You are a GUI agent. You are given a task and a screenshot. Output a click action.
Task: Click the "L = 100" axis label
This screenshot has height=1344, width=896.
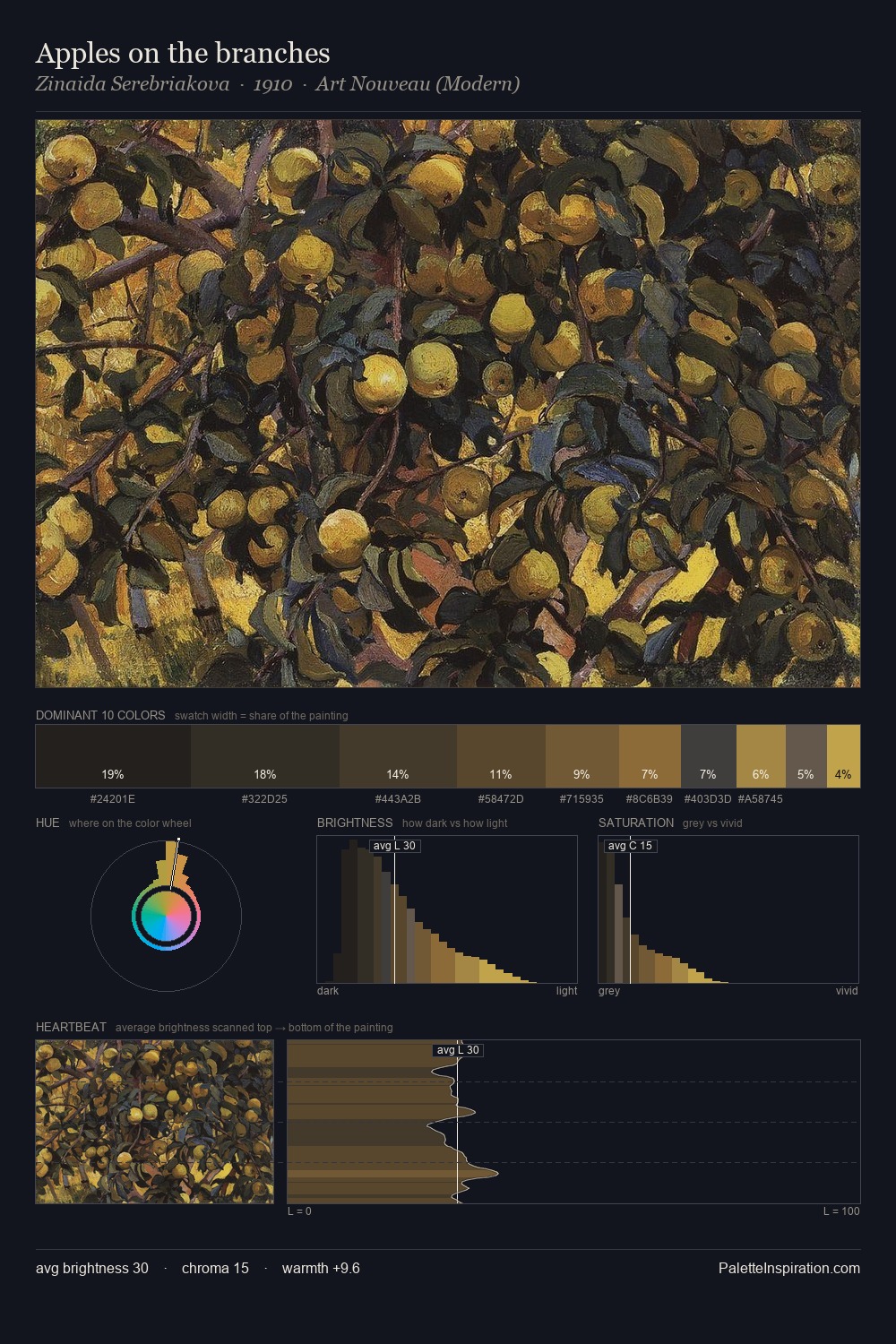click(x=841, y=1211)
